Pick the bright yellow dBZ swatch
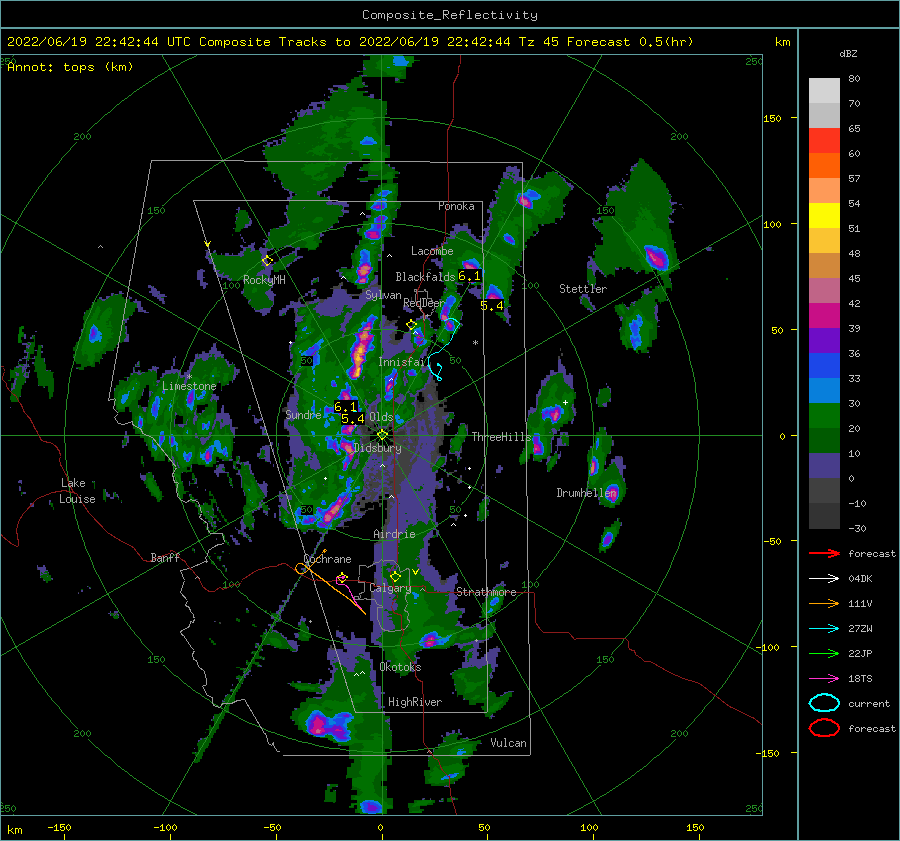Viewport: 900px width, 841px height. click(x=824, y=216)
